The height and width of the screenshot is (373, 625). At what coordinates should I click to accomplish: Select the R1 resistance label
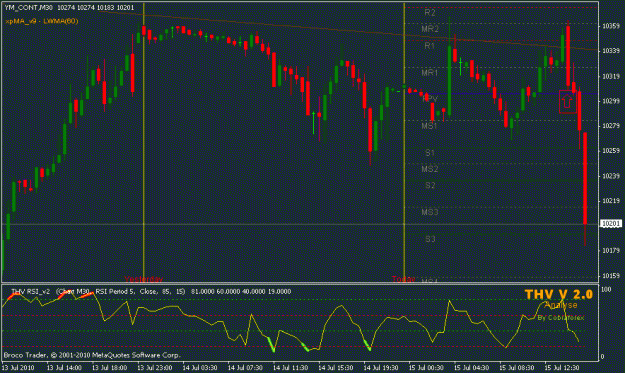(429, 46)
